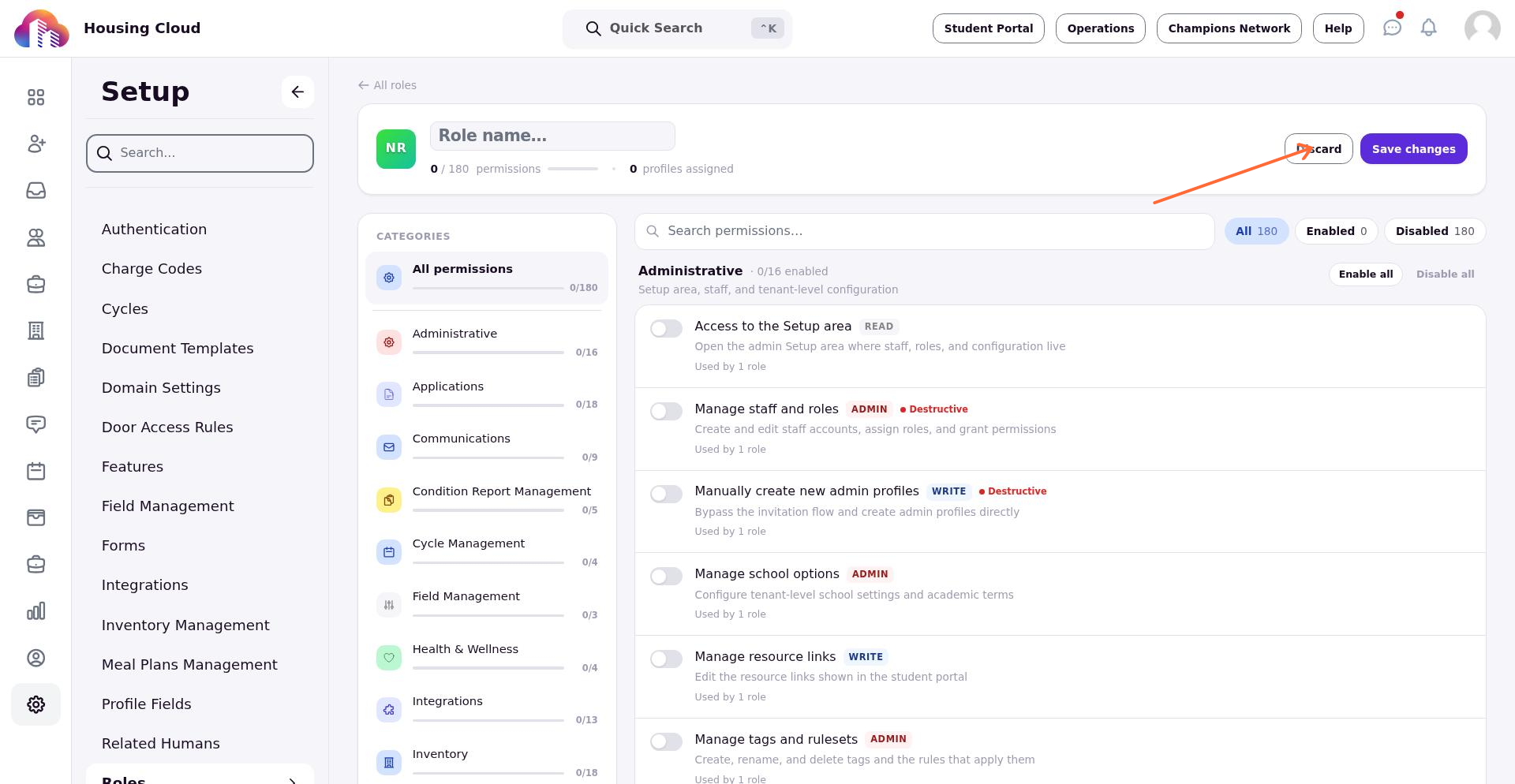Click the Communications category envelope icon
1515x784 pixels.
point(389,447)
